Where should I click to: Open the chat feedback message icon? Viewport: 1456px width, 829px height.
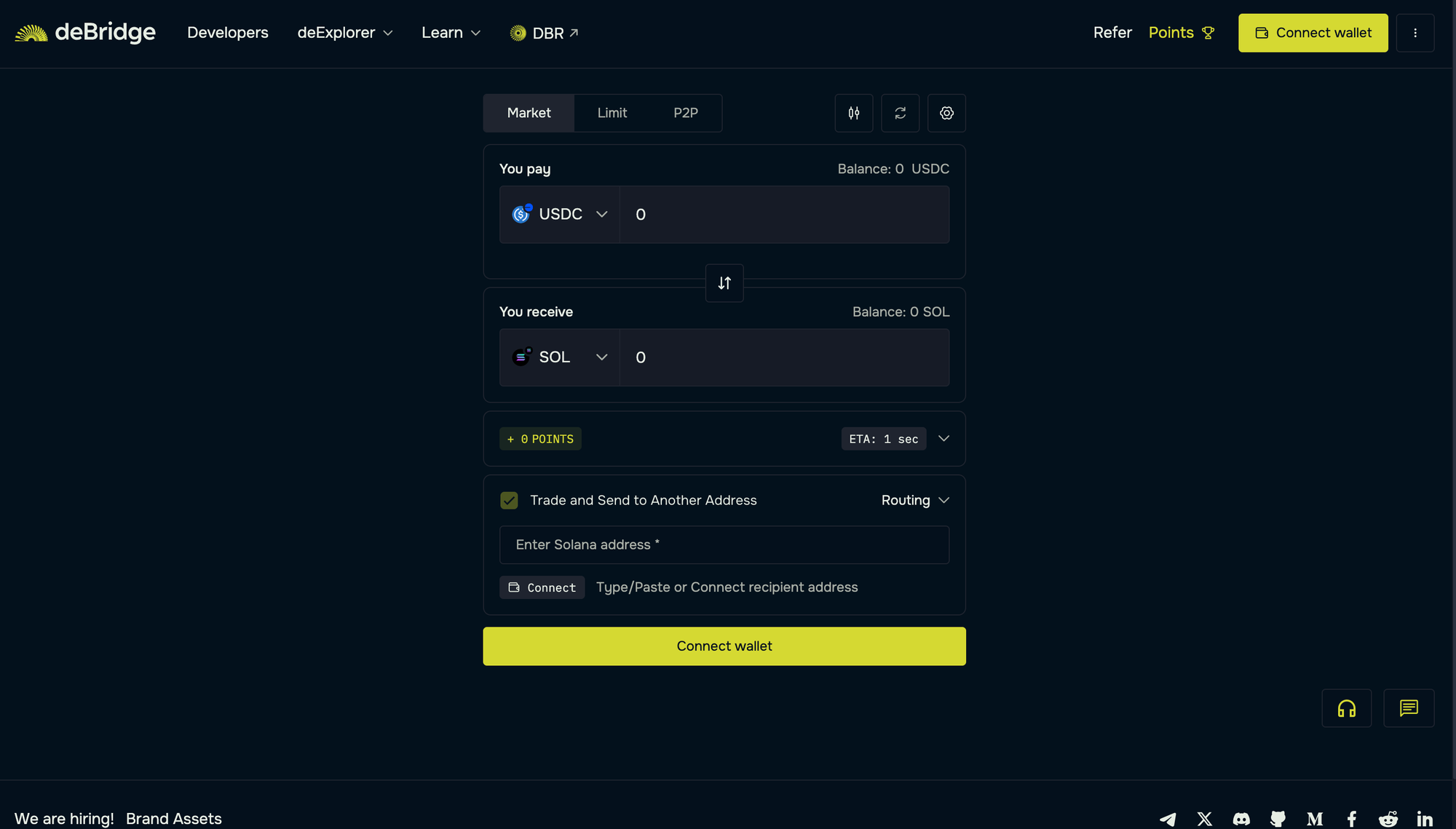tap(1409, 708)
